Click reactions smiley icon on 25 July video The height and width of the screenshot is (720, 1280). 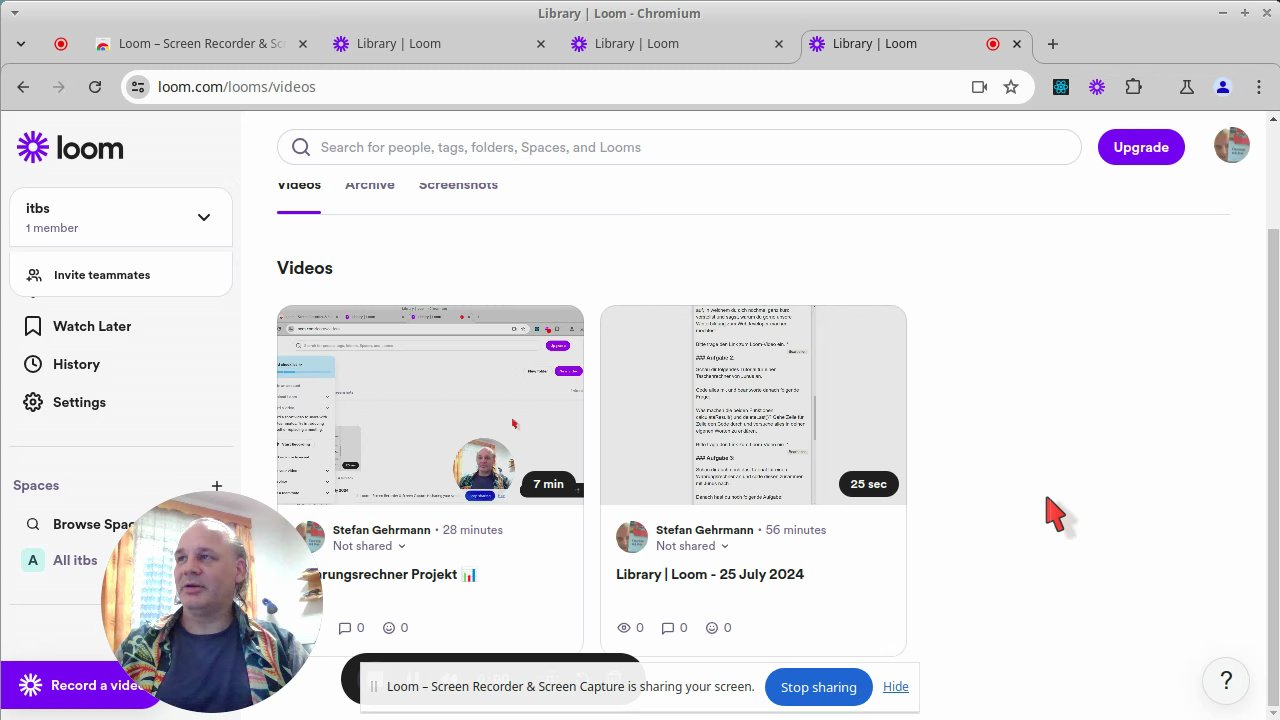(712, 628)
